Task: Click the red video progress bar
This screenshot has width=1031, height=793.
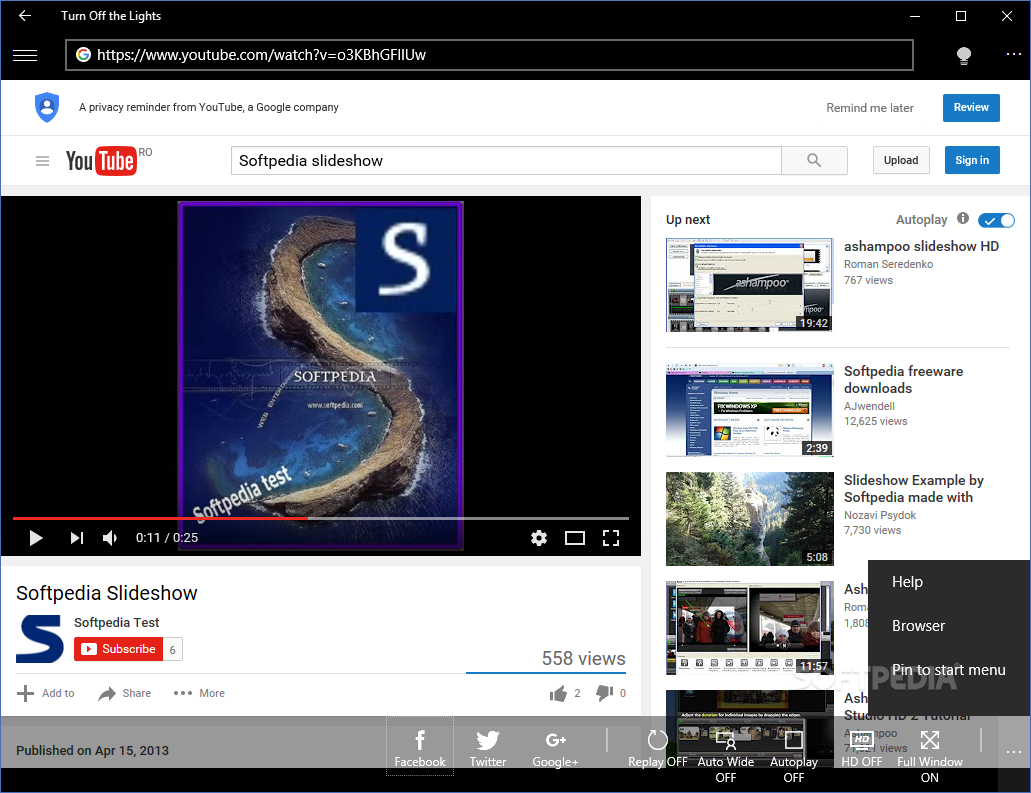Action: [x=160, y=519]
